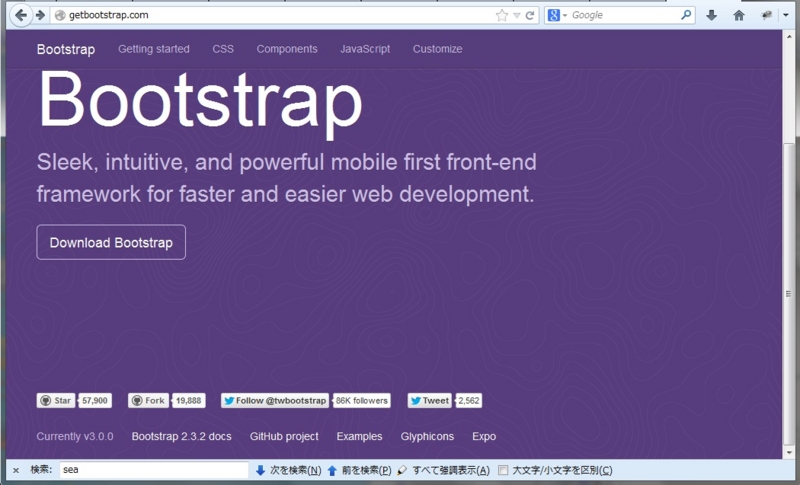Open the Bootstrap 2.3.2 docs link
Image resolution: width=800 pixels, height=485 pixels.
pyautogui.click(x=182, y=437)
